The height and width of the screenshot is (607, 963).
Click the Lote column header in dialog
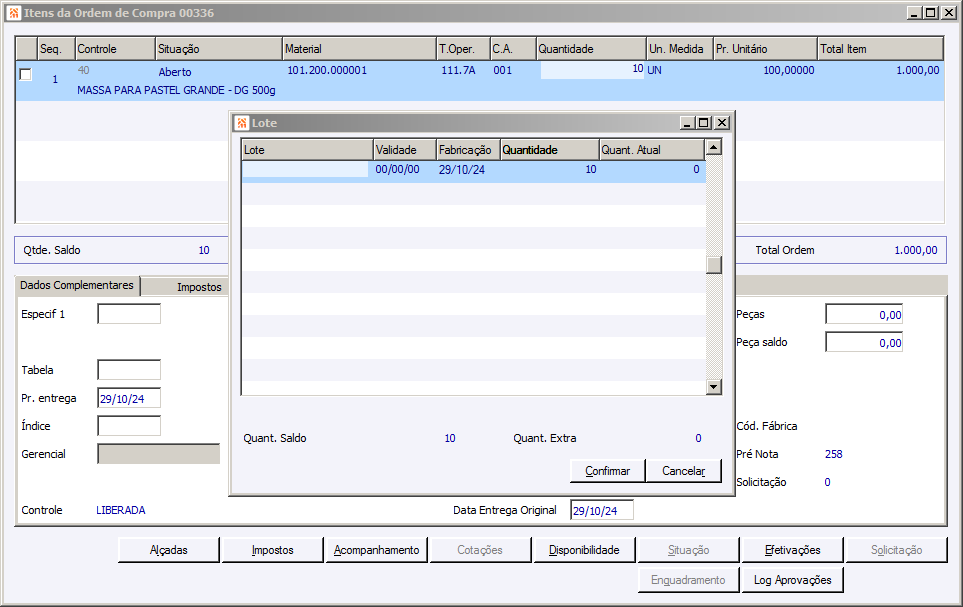(307, 150)
